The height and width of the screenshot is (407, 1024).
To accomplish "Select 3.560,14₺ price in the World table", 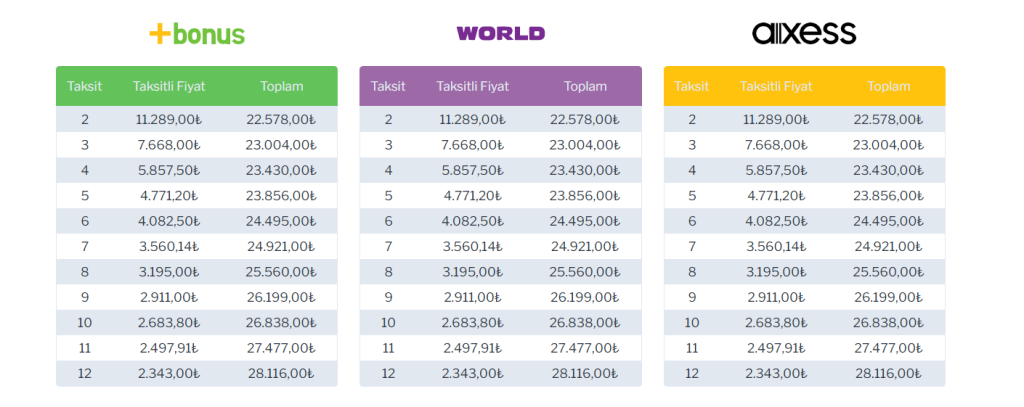I will [x=472, y=246].
